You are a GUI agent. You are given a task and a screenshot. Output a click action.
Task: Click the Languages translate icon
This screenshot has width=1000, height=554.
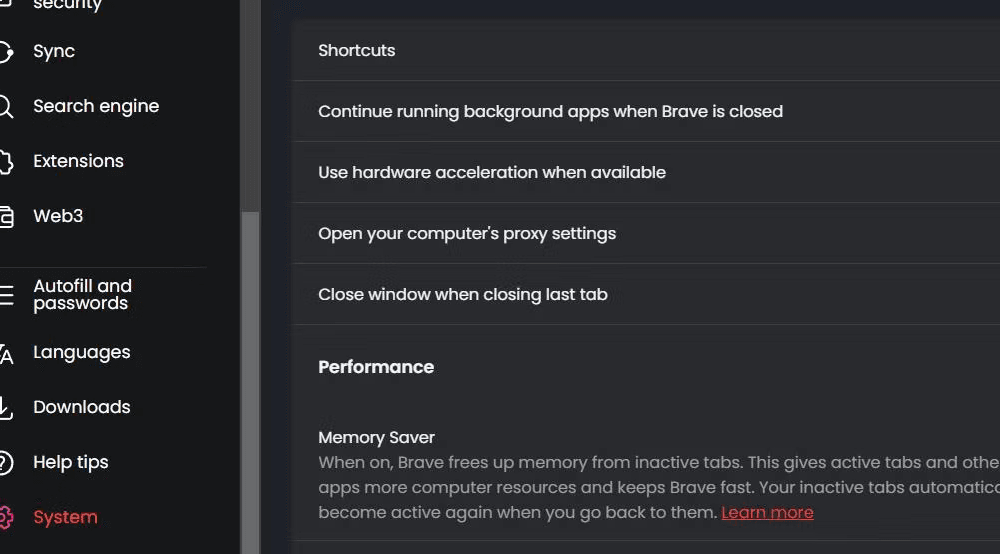[6, 353]
